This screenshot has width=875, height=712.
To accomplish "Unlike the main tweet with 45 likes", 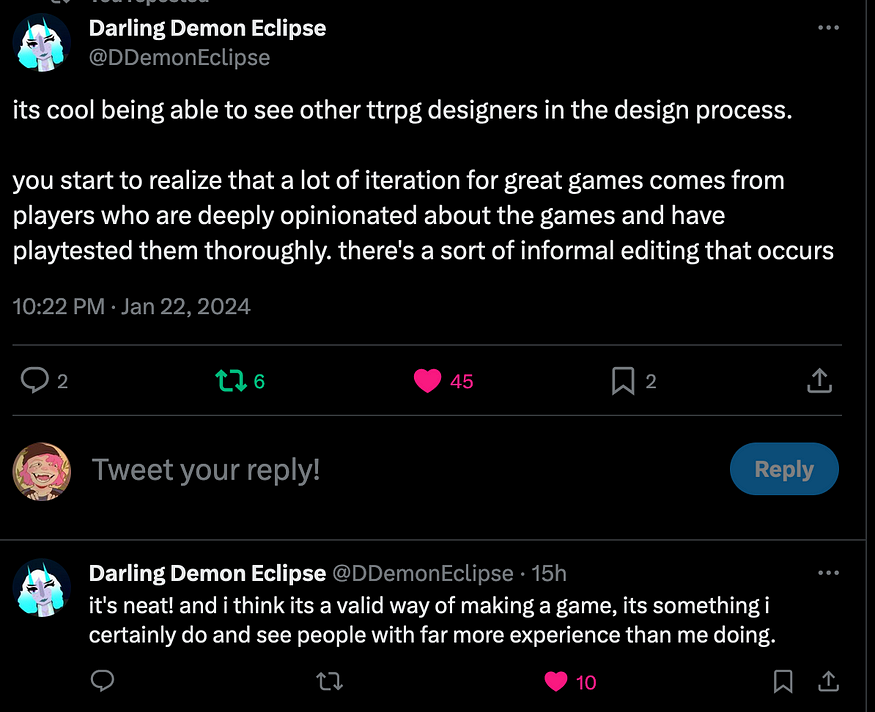I will point(427,381).
